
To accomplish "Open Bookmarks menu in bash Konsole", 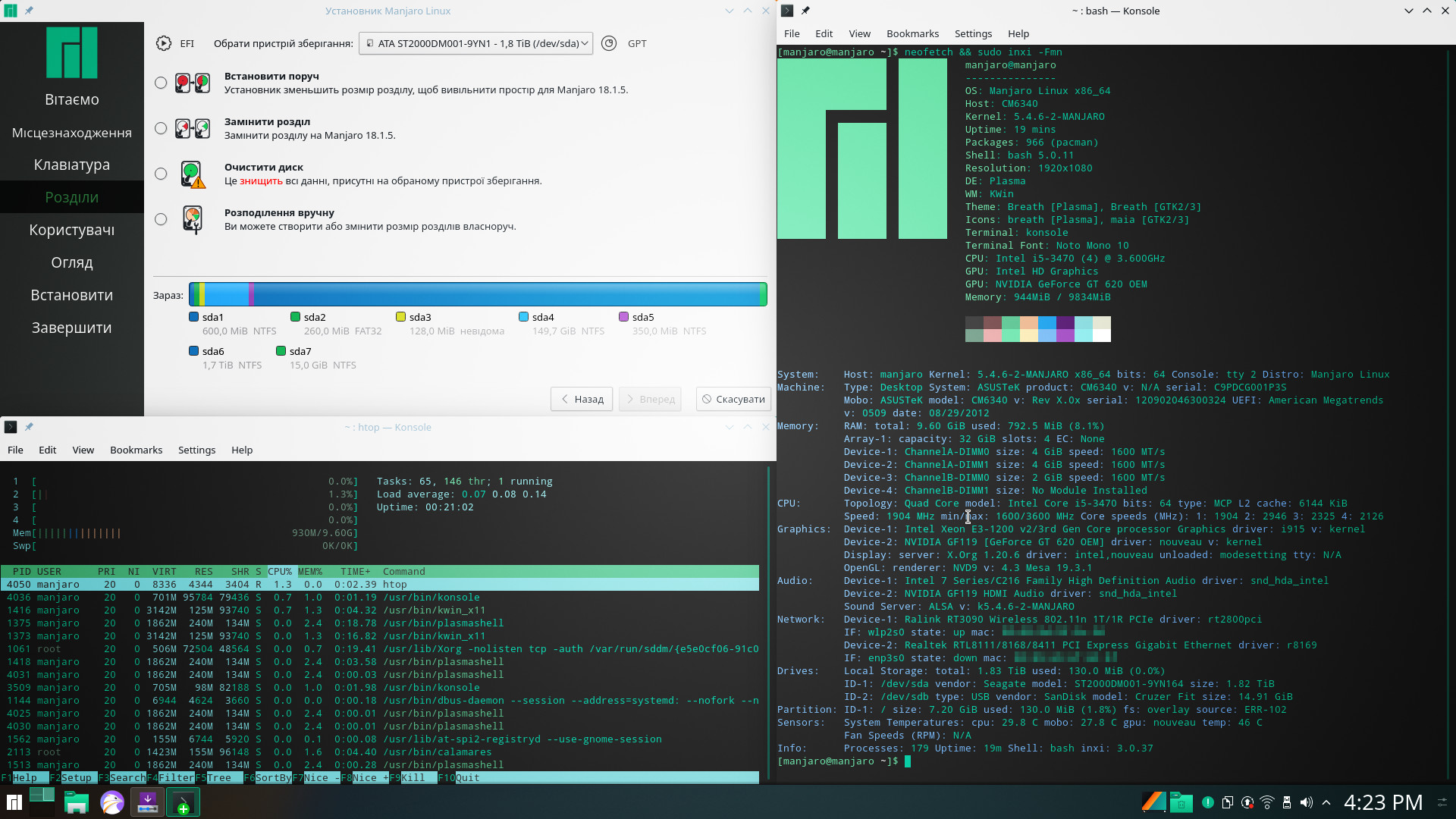I will (912, 33).
